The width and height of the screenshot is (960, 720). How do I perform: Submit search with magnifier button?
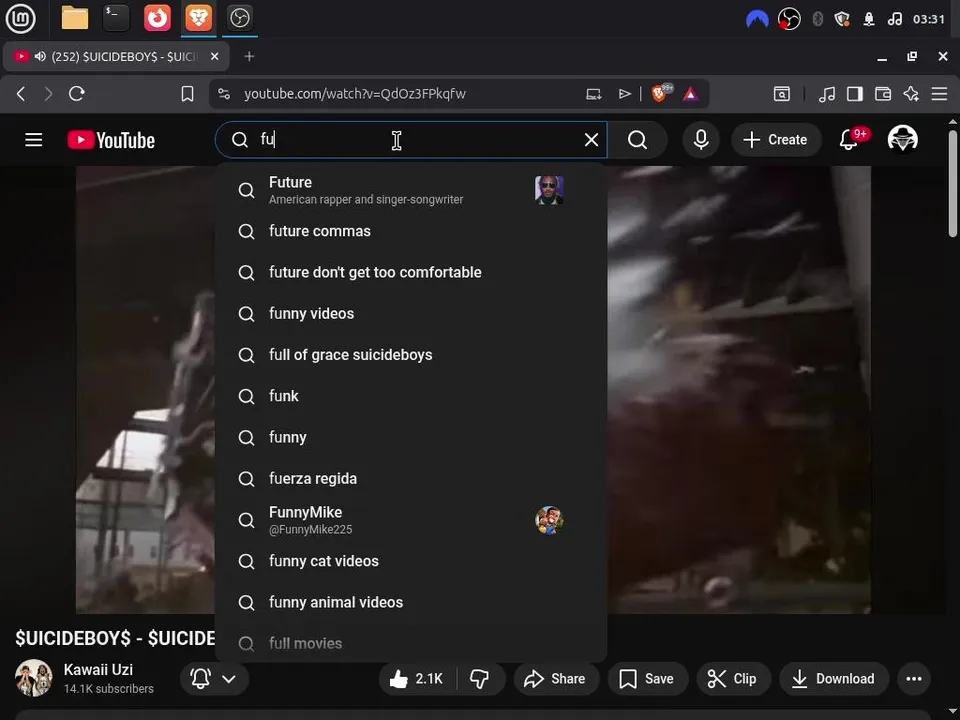point(637,140)
